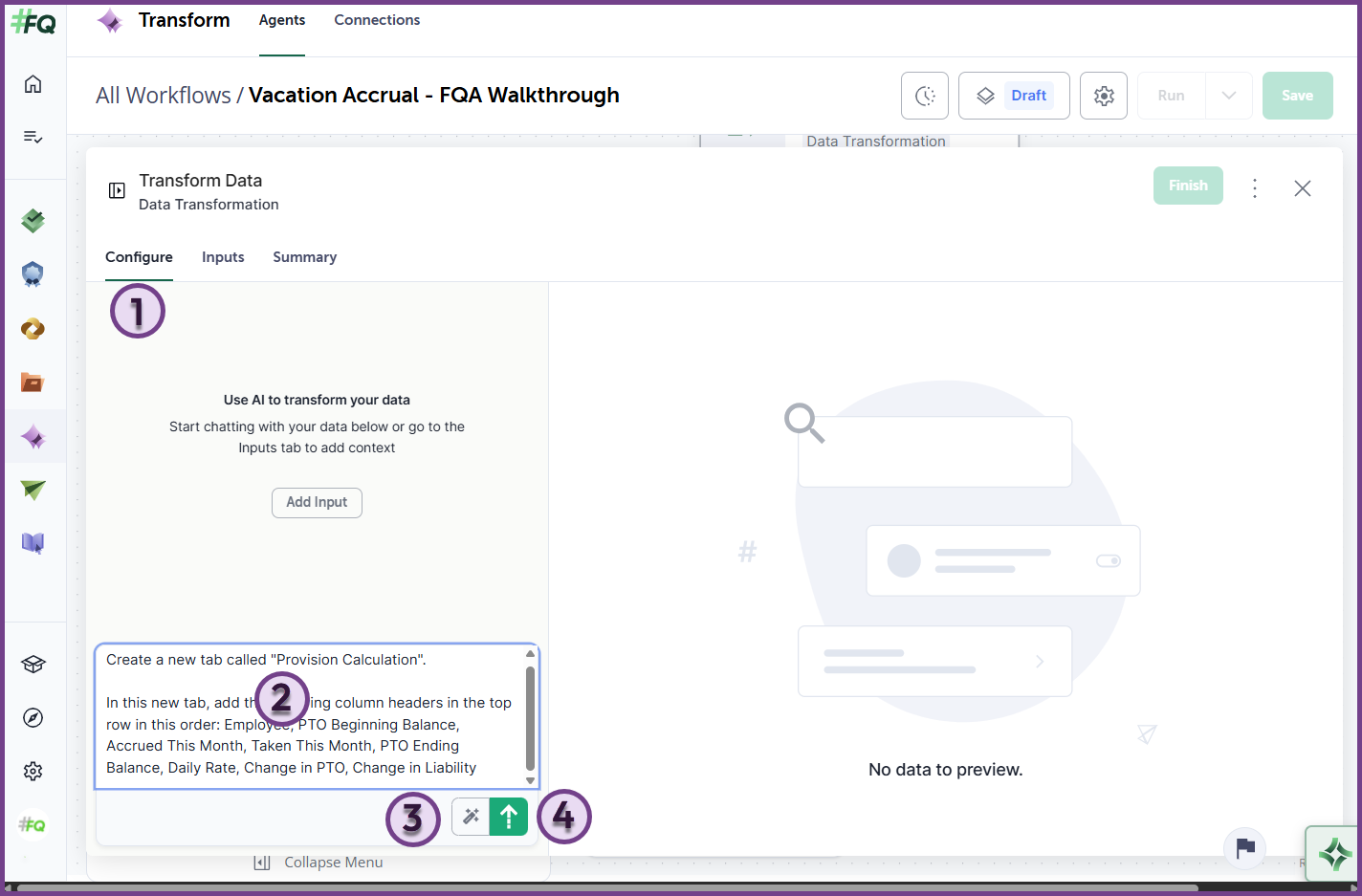Open the task list checkmark icon in sidebar
Screen dimensions: 1362x896
[33, 137]
